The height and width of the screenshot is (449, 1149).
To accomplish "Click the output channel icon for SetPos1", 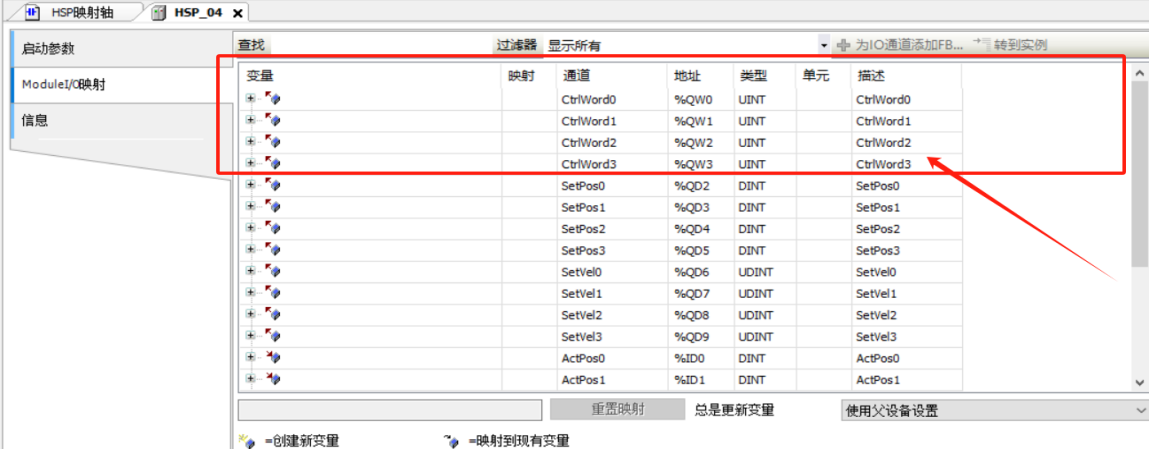I will (273, 206).
